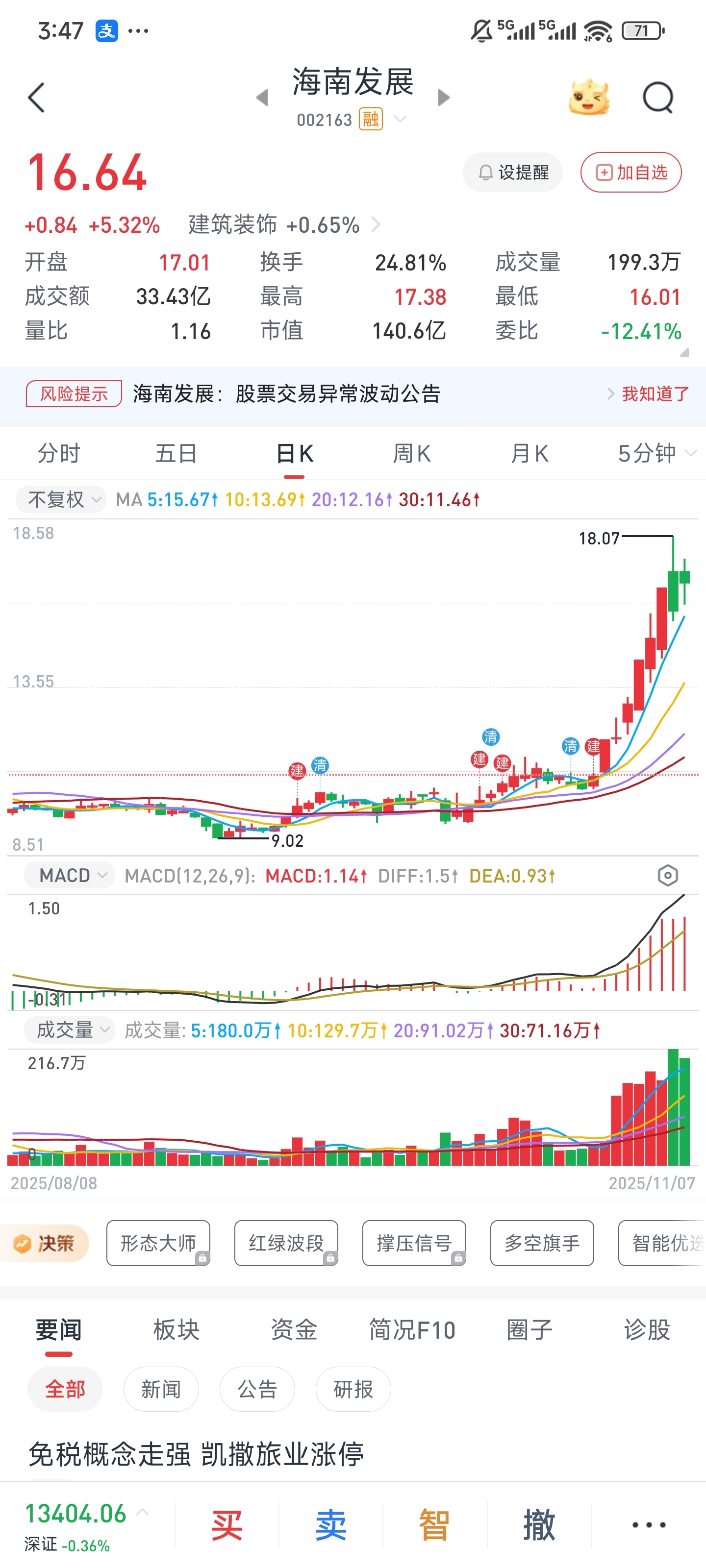Open 风险提示 risk tag
Viewport: 706px width, 1568px height.
coord(74,394)
